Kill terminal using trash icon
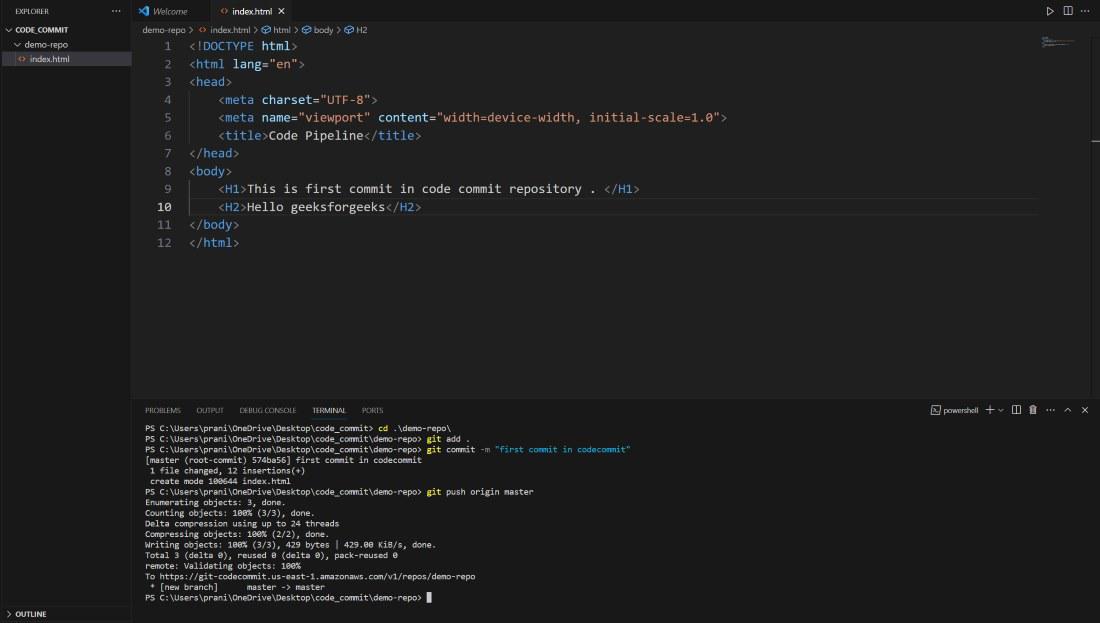This screenshot has height=623, width=1100. pyautogui.click(x=1033, y=410)
